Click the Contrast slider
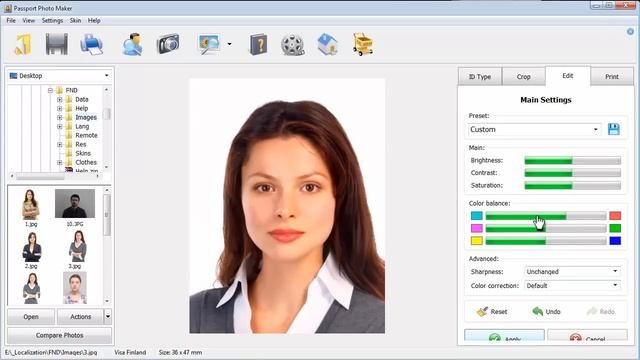The image size is (640, 360). [572, 173]
